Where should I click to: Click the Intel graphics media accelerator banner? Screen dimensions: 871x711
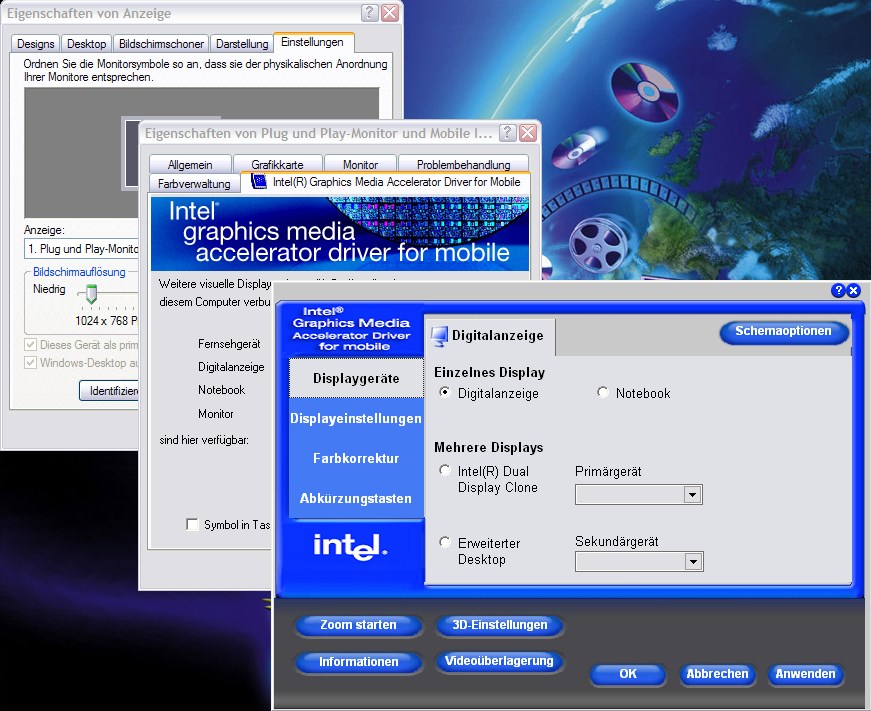(339, 234)
